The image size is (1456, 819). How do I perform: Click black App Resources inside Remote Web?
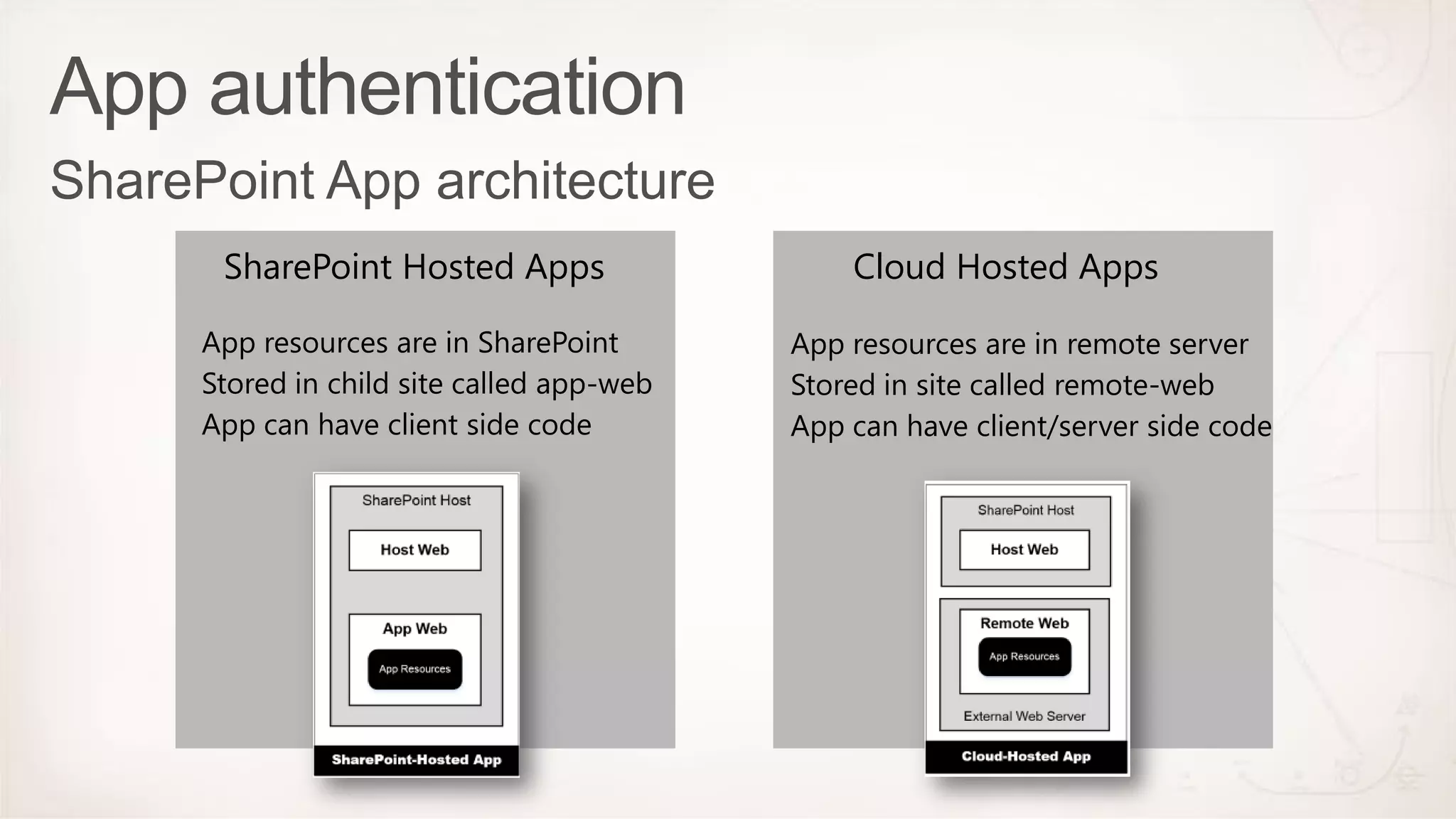[1024, 656]
